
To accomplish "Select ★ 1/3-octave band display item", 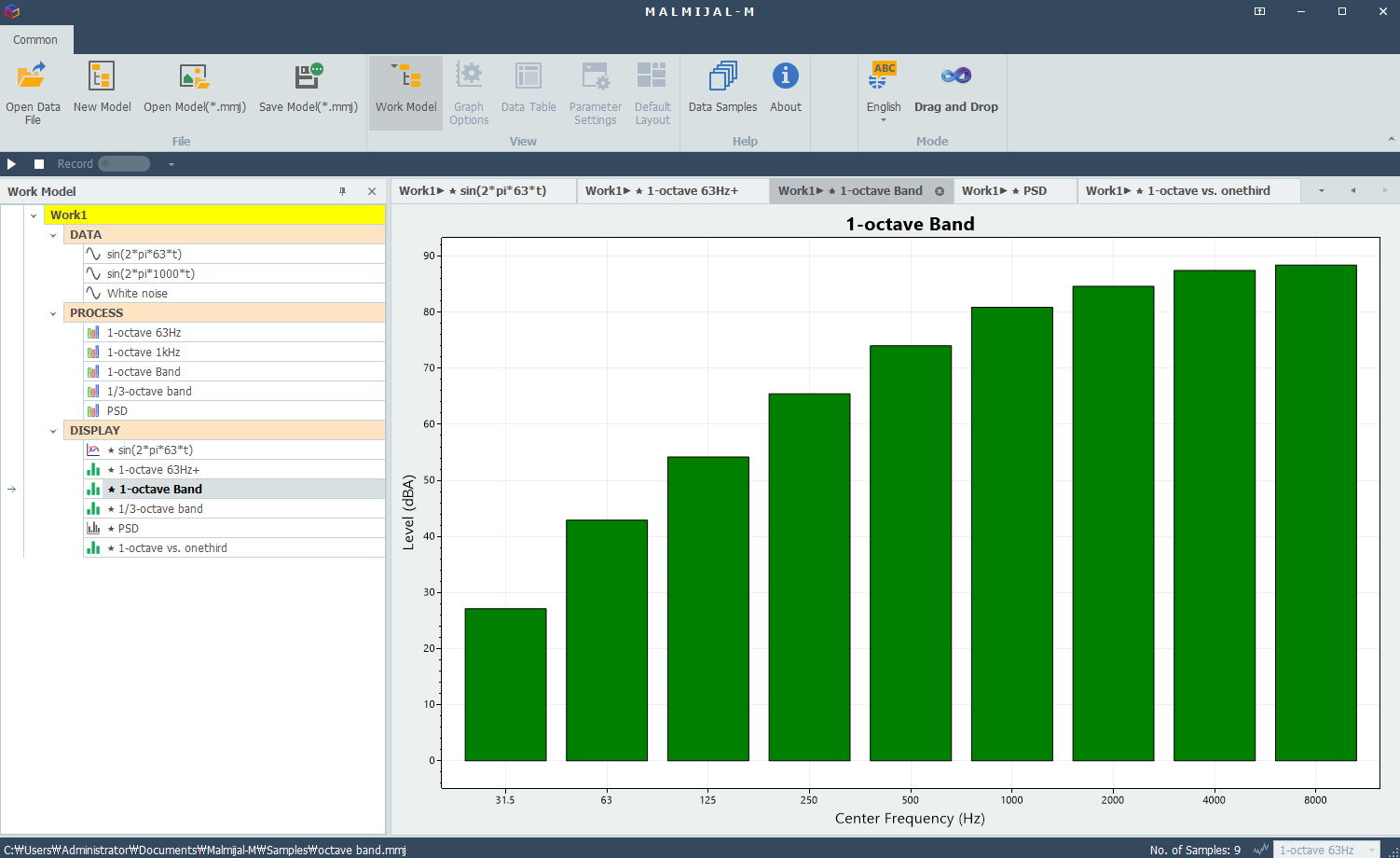I will (x=234, y=508).
